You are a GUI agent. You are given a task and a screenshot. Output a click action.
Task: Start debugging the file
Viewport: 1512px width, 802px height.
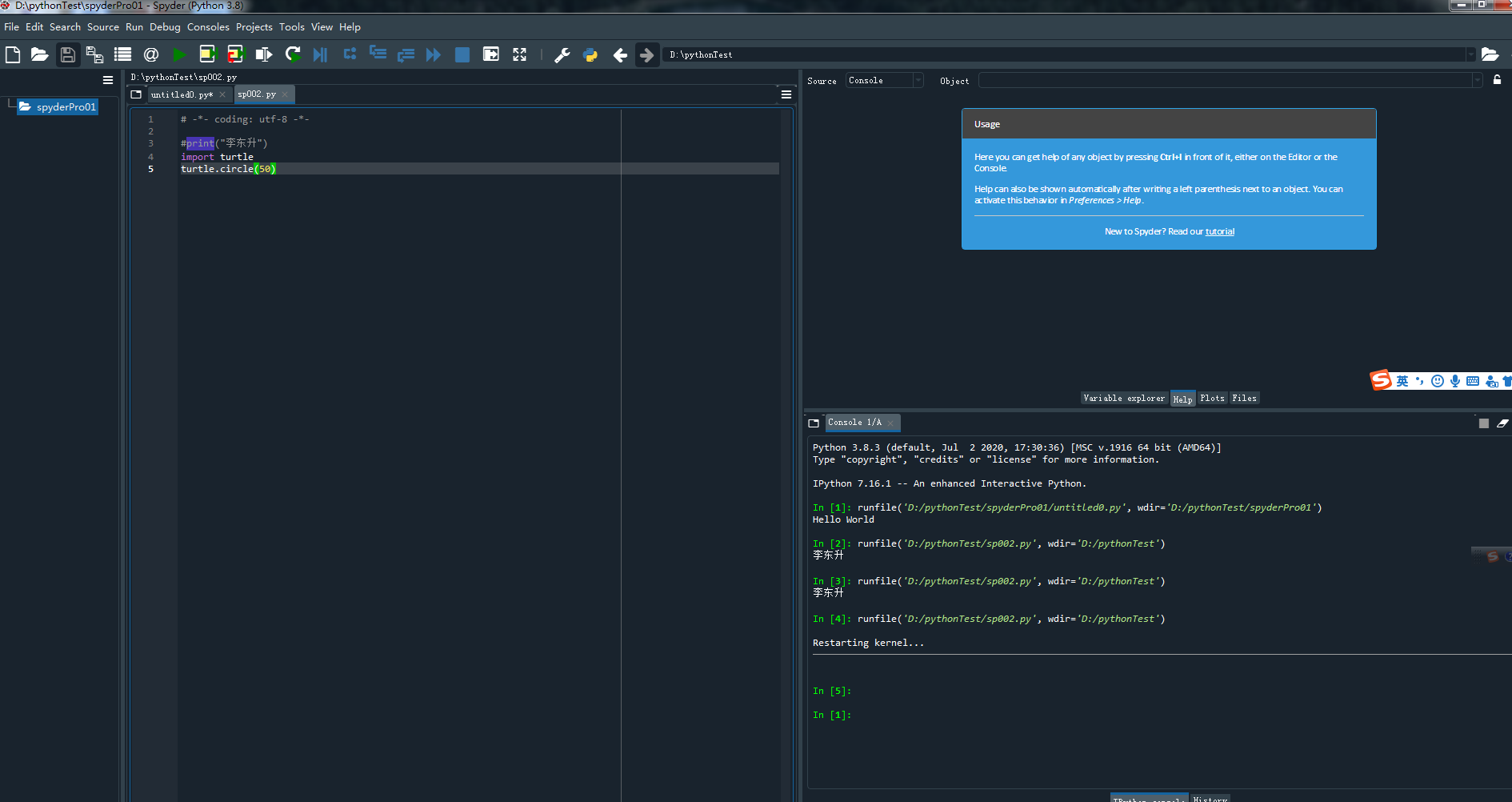click(x=320, y=54)
